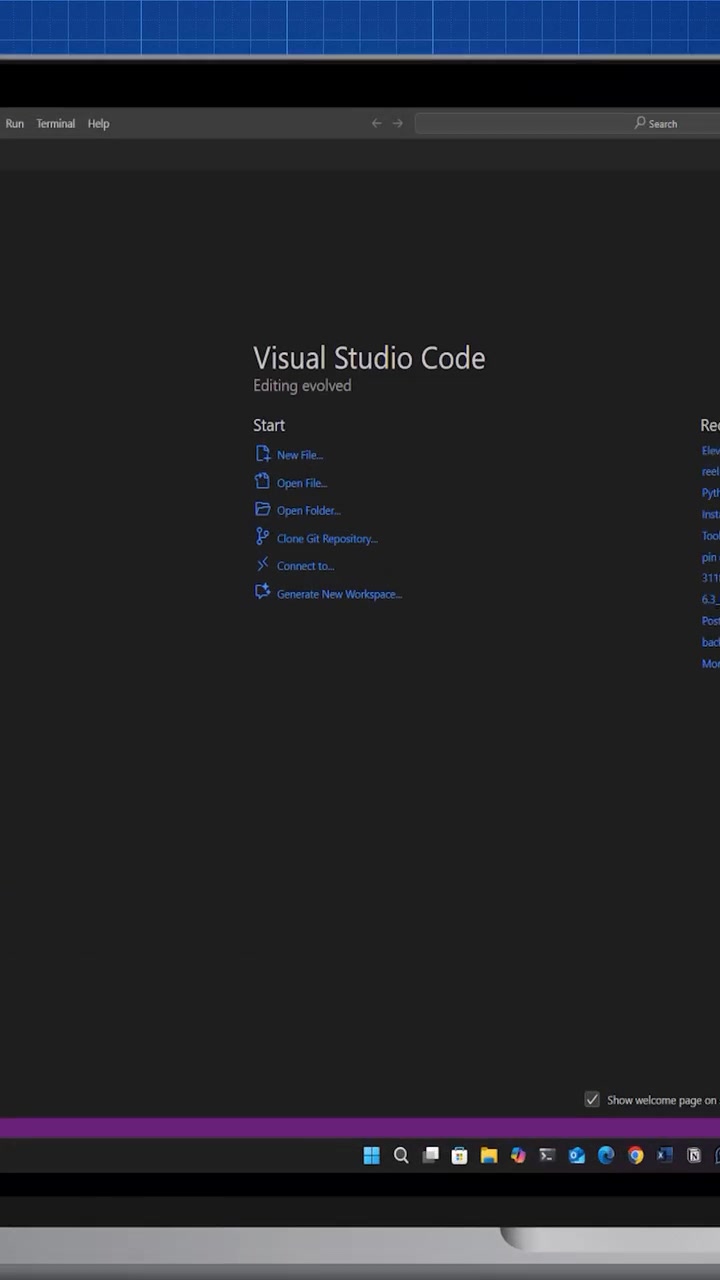Open the Windows Start menu
The image size is (720, 1280).
pyautogui.click(x=371, y=1155)
